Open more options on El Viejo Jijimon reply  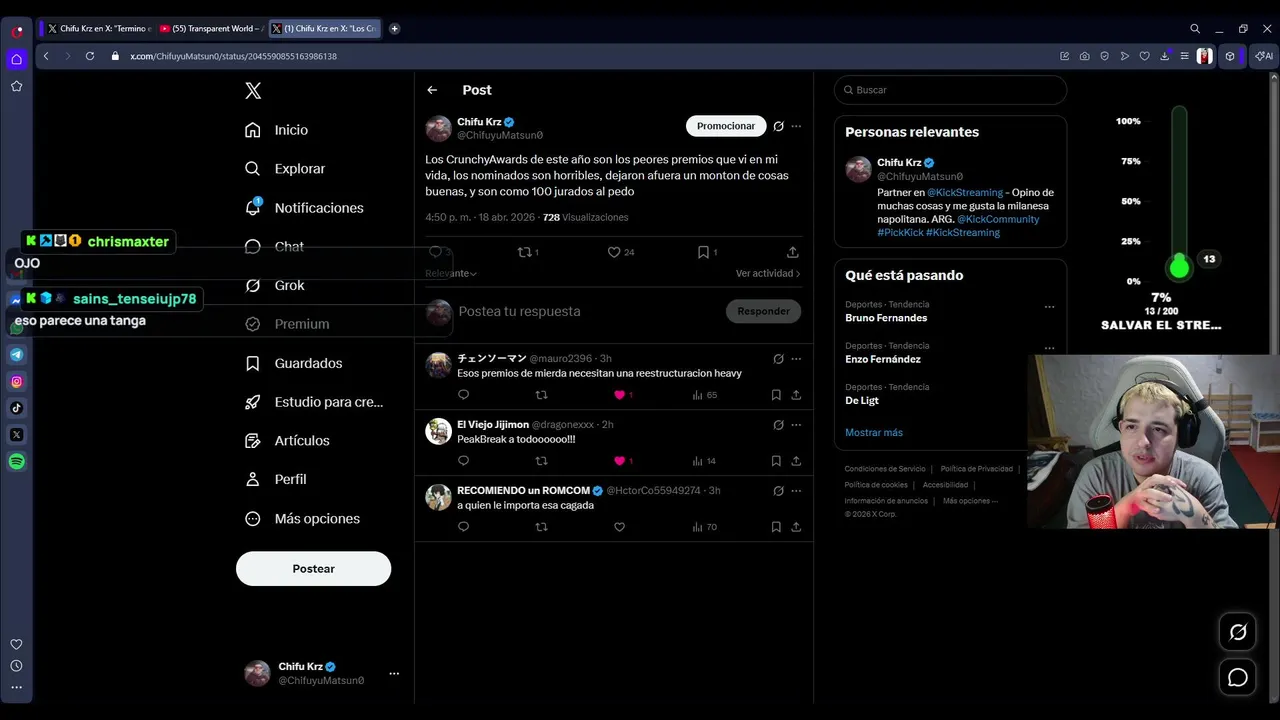coord(796,425)
